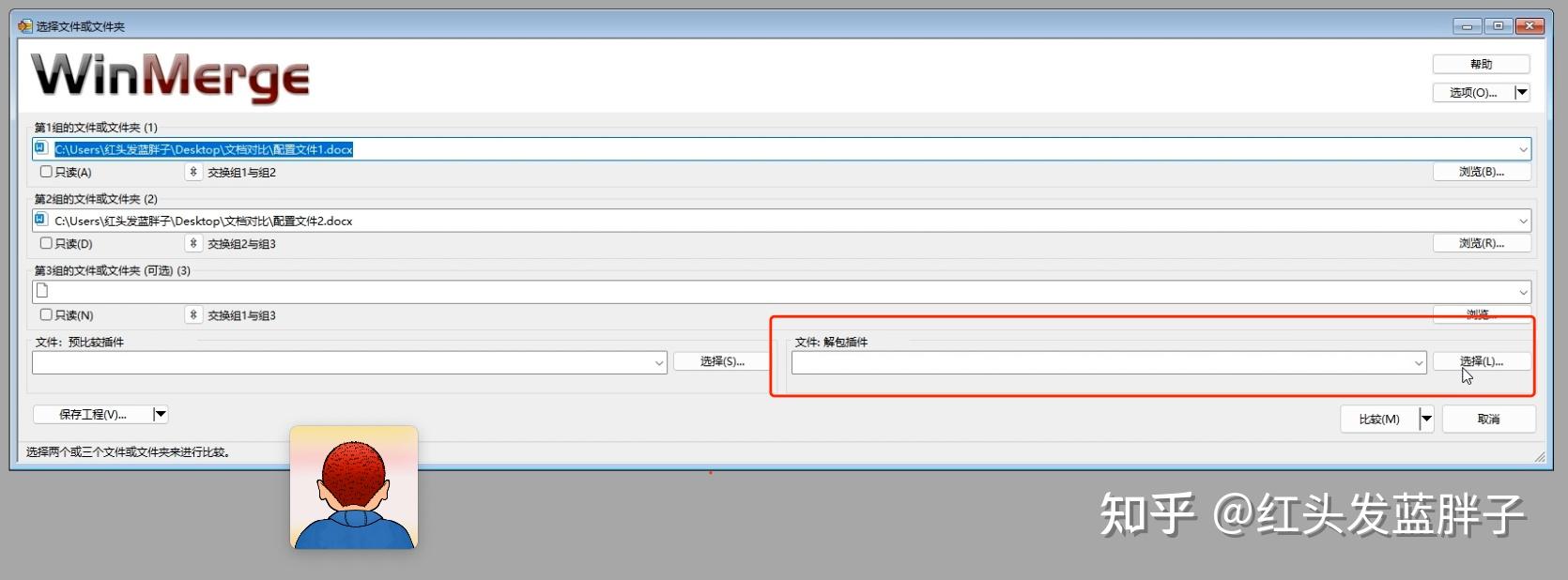Click the 选项(O)... button
Screen dimensions: 1568x580
[1473, 92]
